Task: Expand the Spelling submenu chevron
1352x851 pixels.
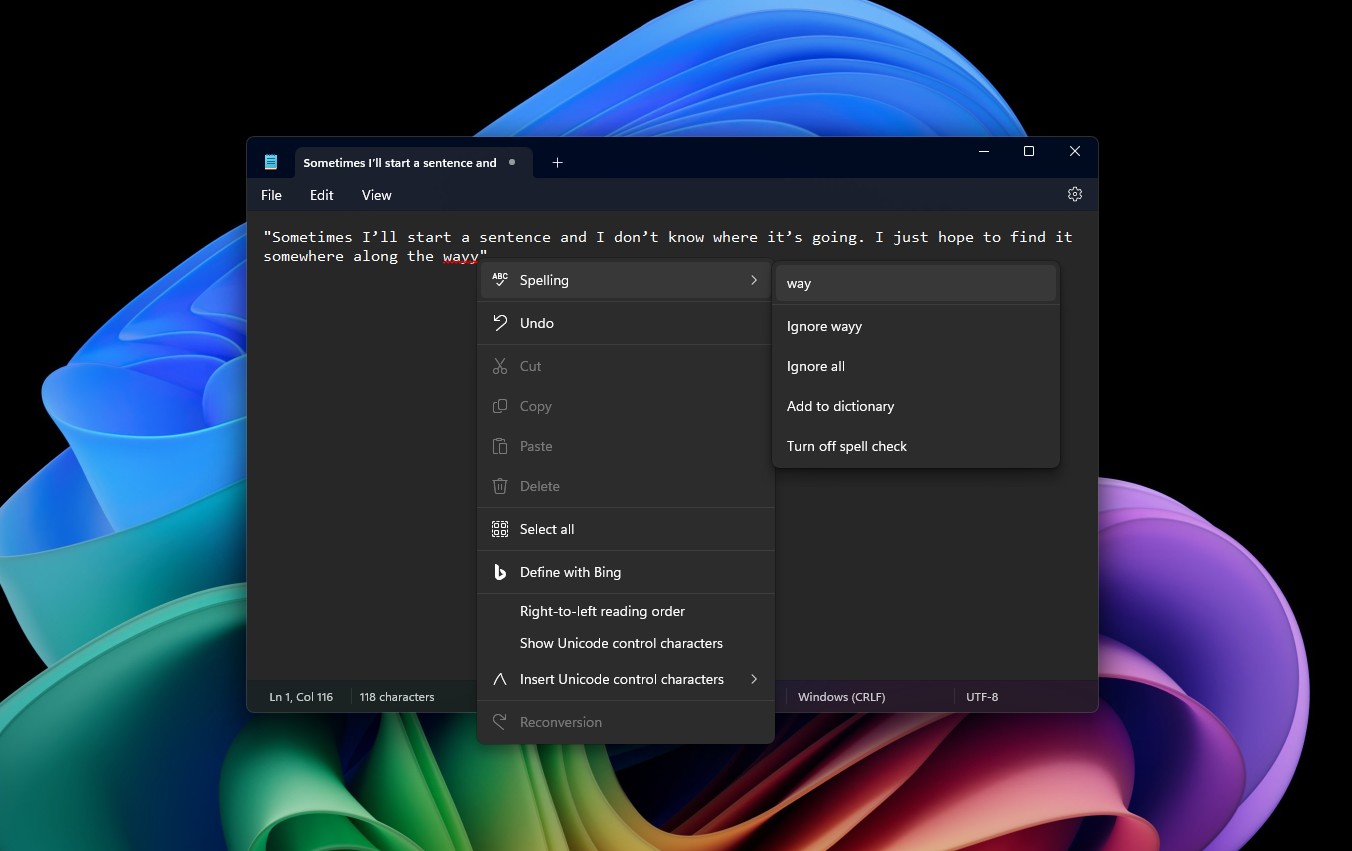Action: coord(754,280)
